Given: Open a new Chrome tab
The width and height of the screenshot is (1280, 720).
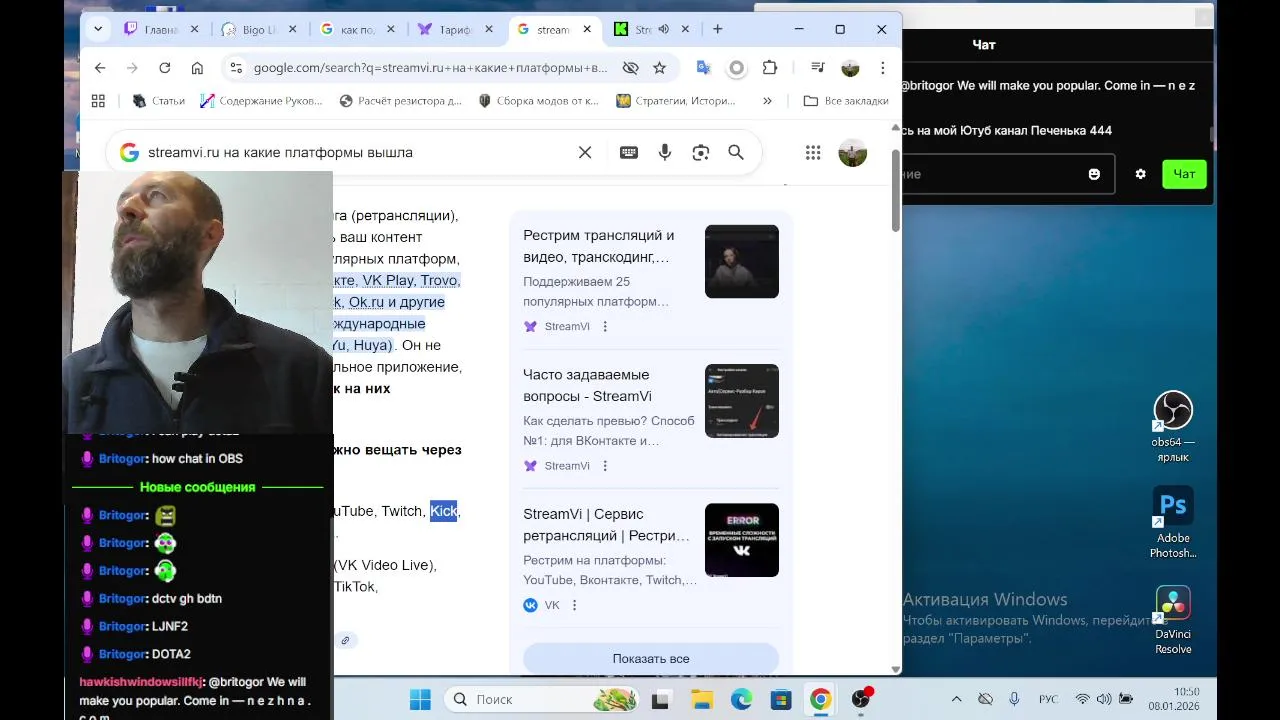Looking at the screenshot, I should tap(717, 30).
